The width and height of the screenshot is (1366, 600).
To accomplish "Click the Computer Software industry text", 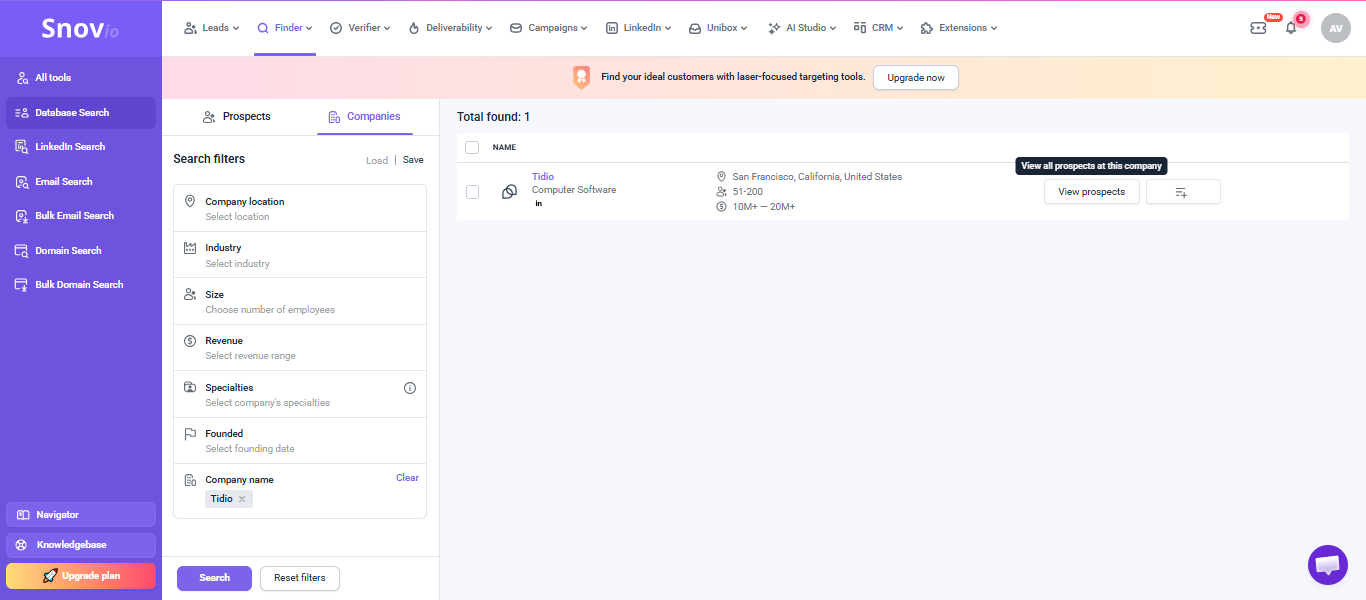I will (574, 190).
